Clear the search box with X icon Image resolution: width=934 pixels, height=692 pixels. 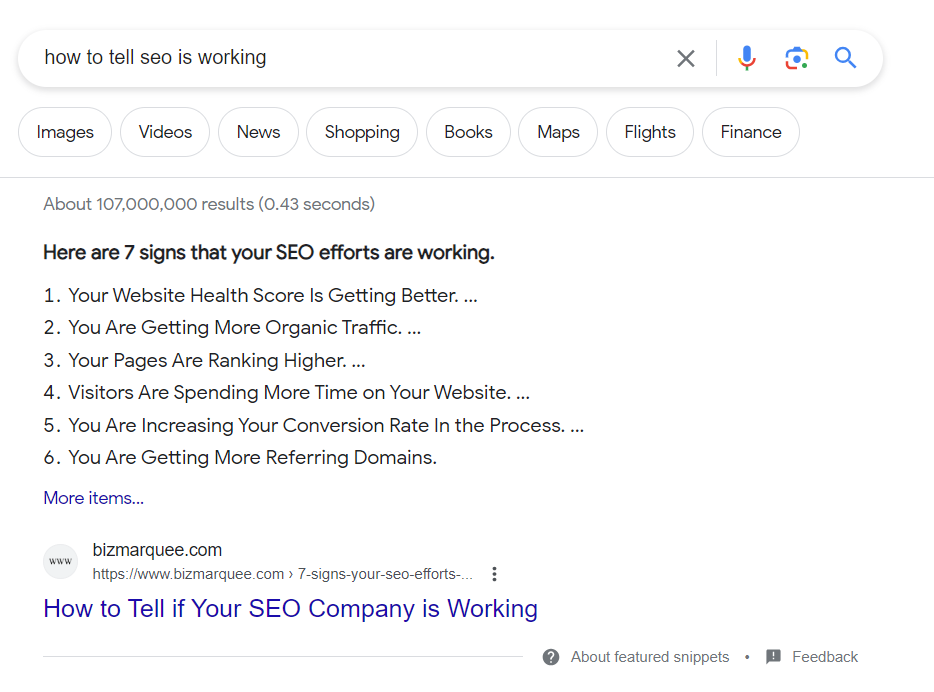tap(685, 58)
